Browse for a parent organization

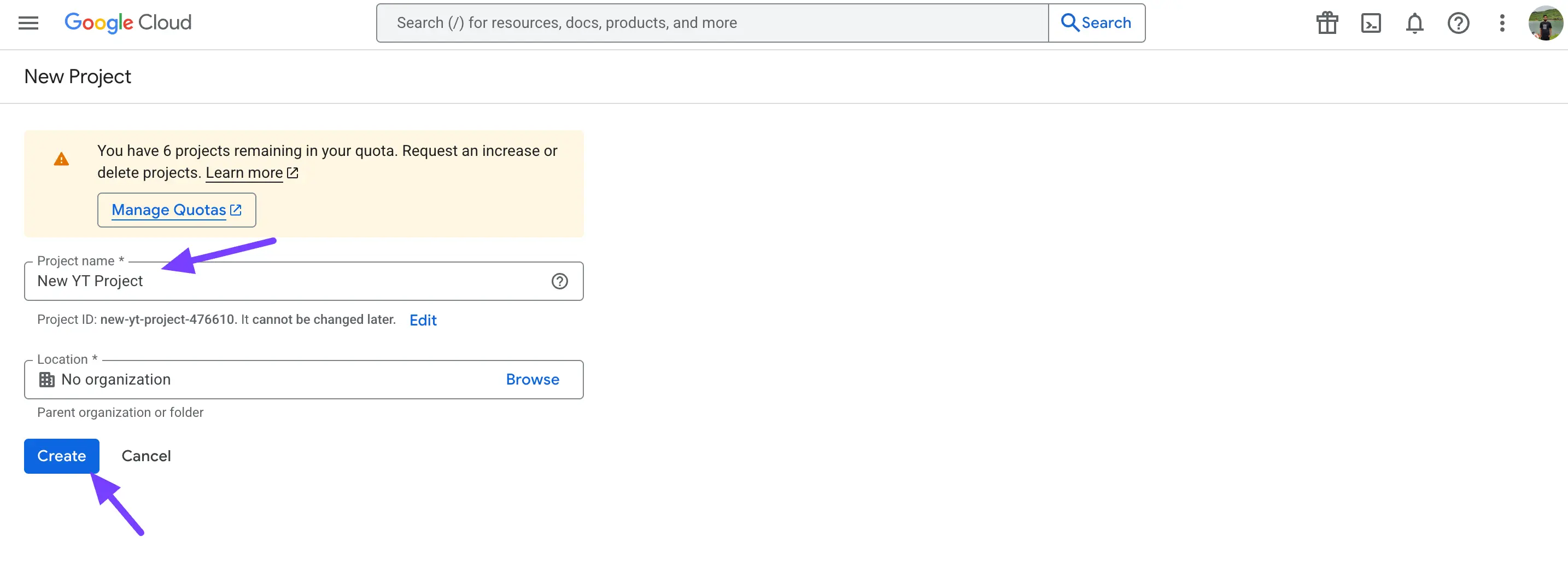pos(532,379)
